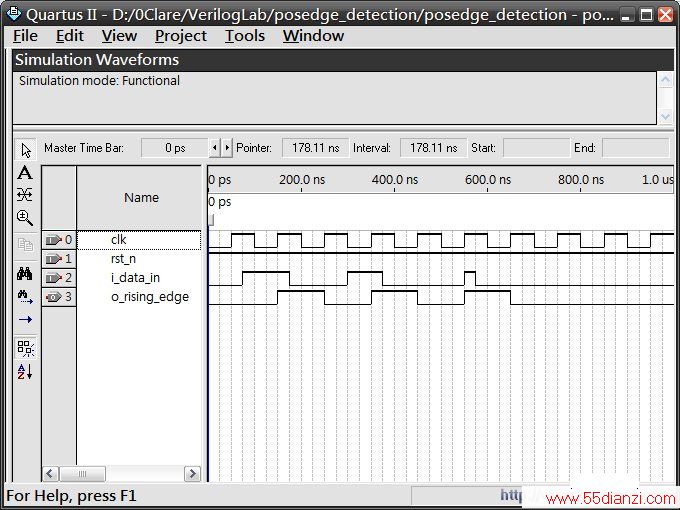The width and height of the screenshot is (680, 510).
Task: Choose the Waveform Editing tool
Action: click(x=25, y=195)
